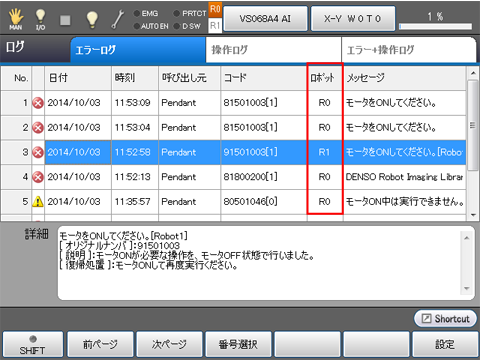Click the yellow warning icon in row 5

38,202
